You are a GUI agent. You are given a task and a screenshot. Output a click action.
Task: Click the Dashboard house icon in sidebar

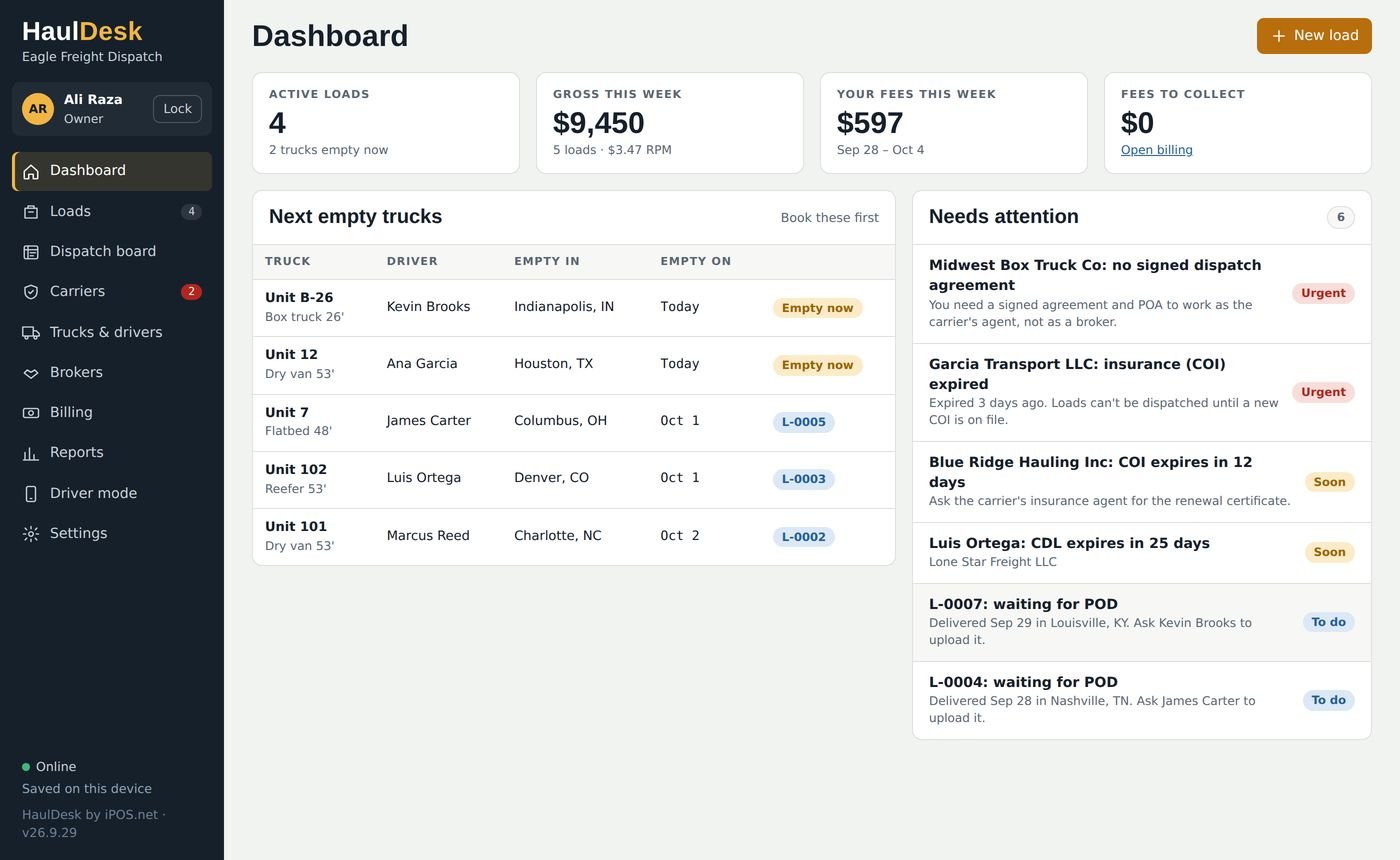pyautogui.click(x=31, y=171)
